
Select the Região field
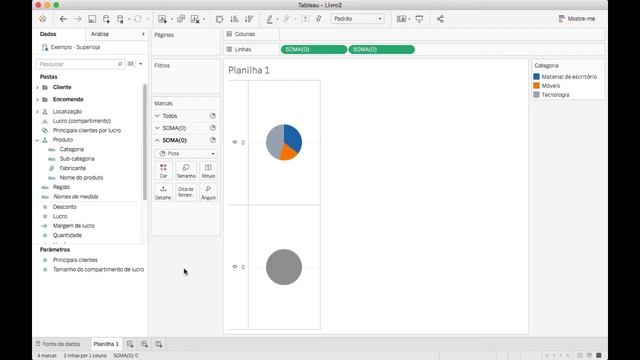[61, 187]
